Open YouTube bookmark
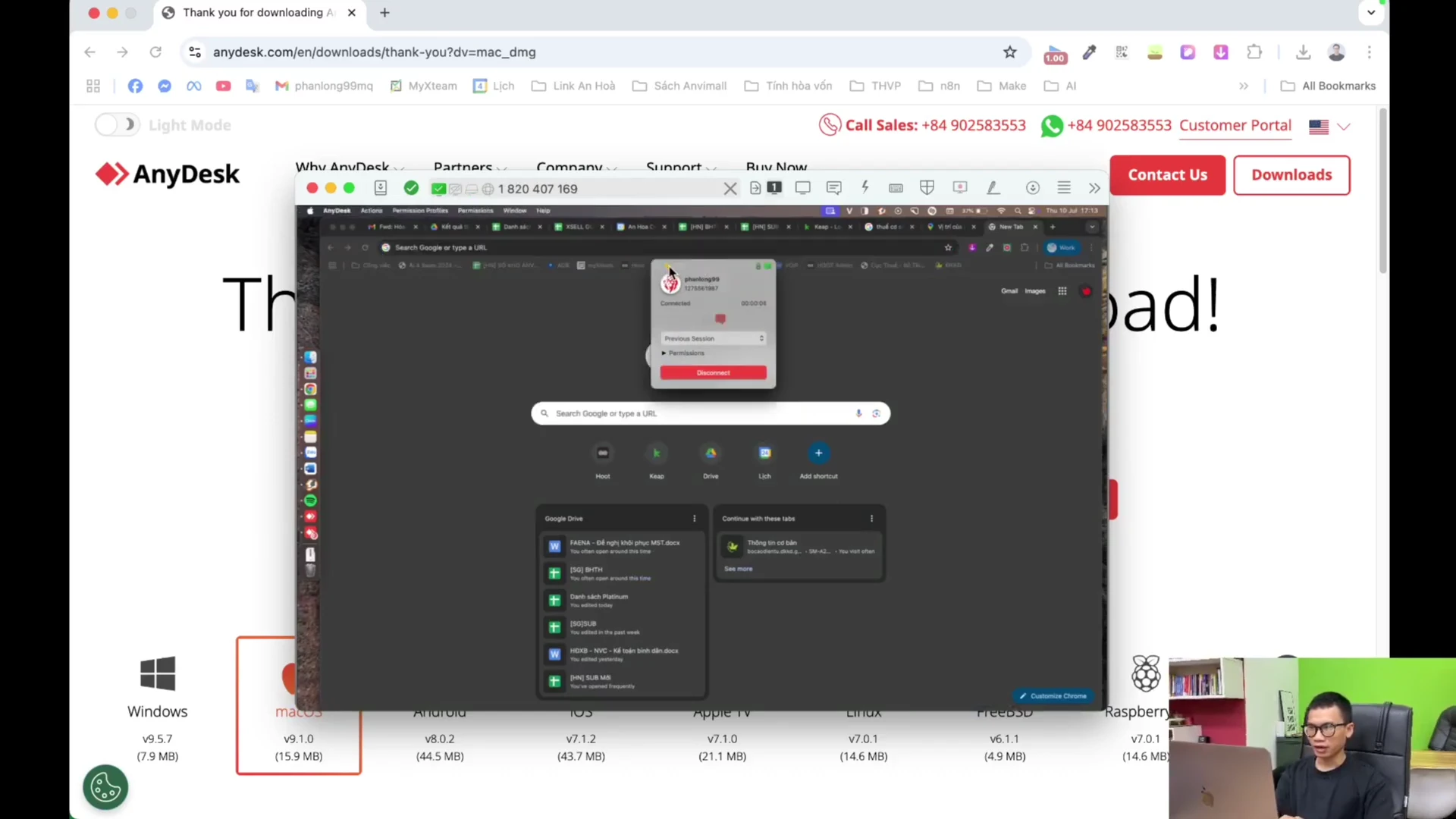Image resolution: width=1456 pixels, height=819 pixels. click(x=223, y=86)
